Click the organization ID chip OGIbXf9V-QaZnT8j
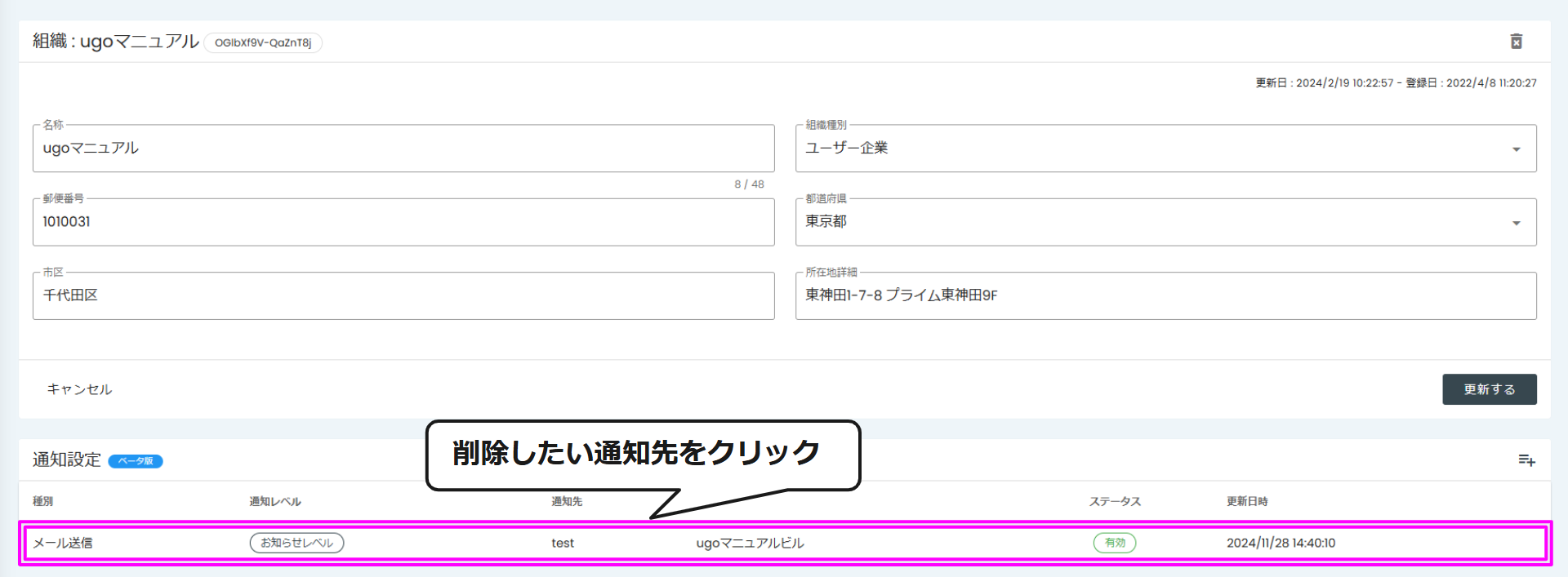 tap(263, 42)
